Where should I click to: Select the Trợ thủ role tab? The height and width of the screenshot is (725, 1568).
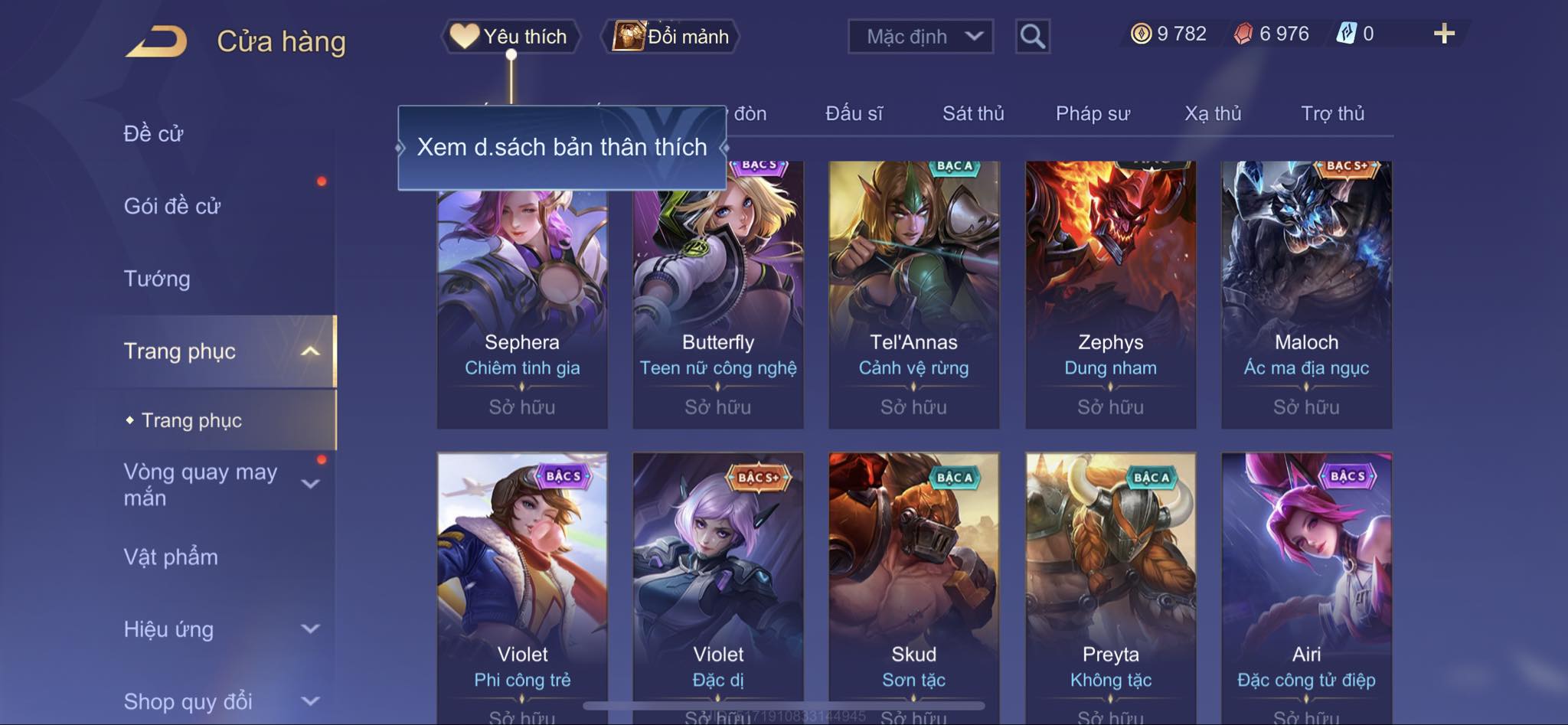[1333, 113]
